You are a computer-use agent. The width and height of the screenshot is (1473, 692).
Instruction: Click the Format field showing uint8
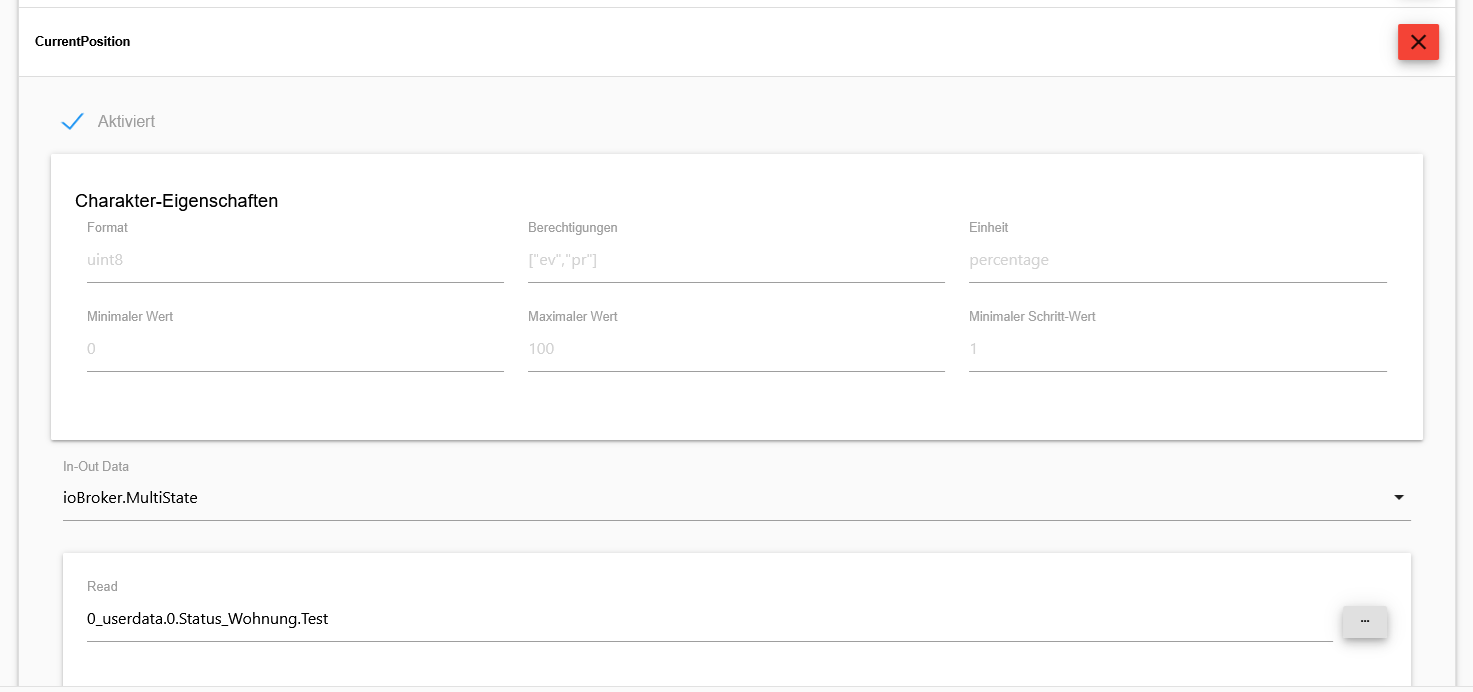coord(295,260)
